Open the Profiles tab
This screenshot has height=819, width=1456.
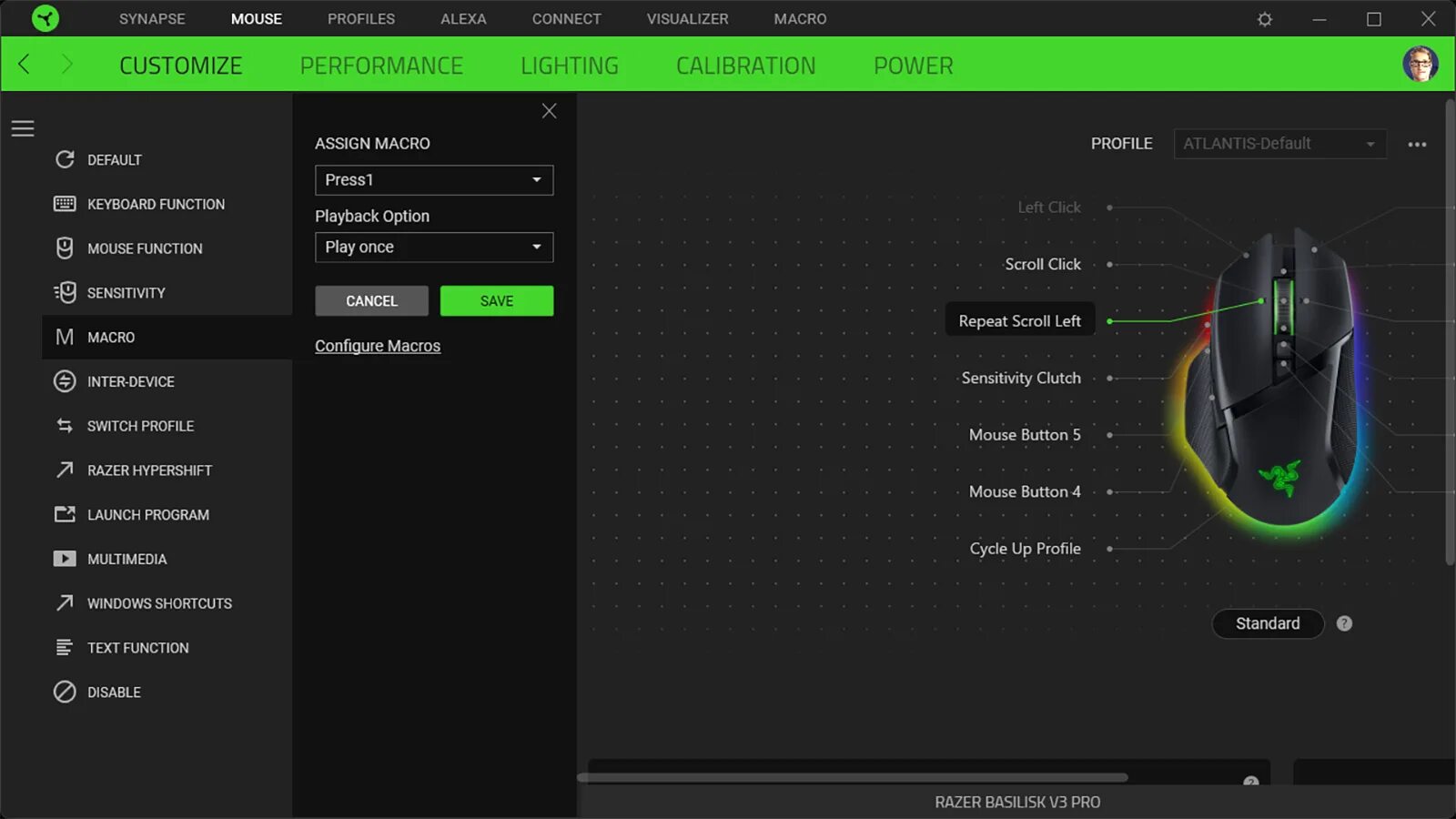[361, 19]
